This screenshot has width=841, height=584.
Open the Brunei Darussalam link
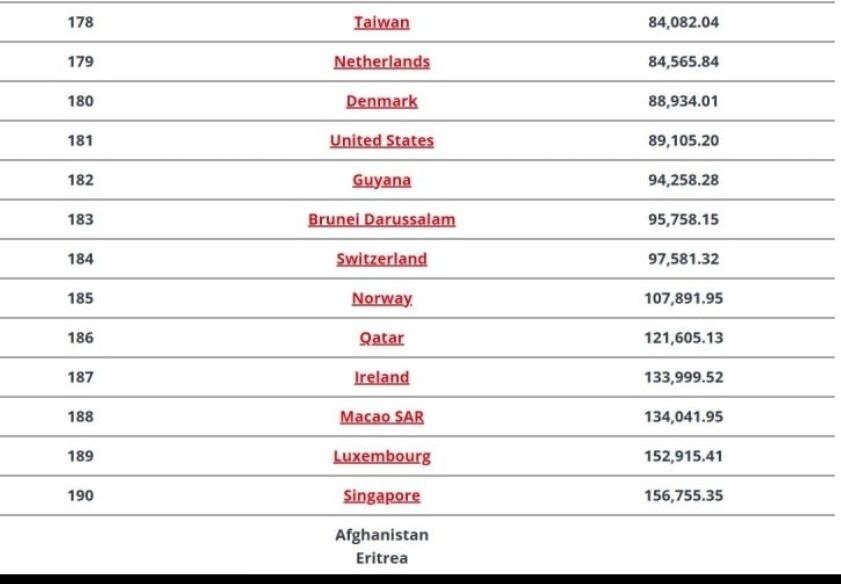pos(381,219)
